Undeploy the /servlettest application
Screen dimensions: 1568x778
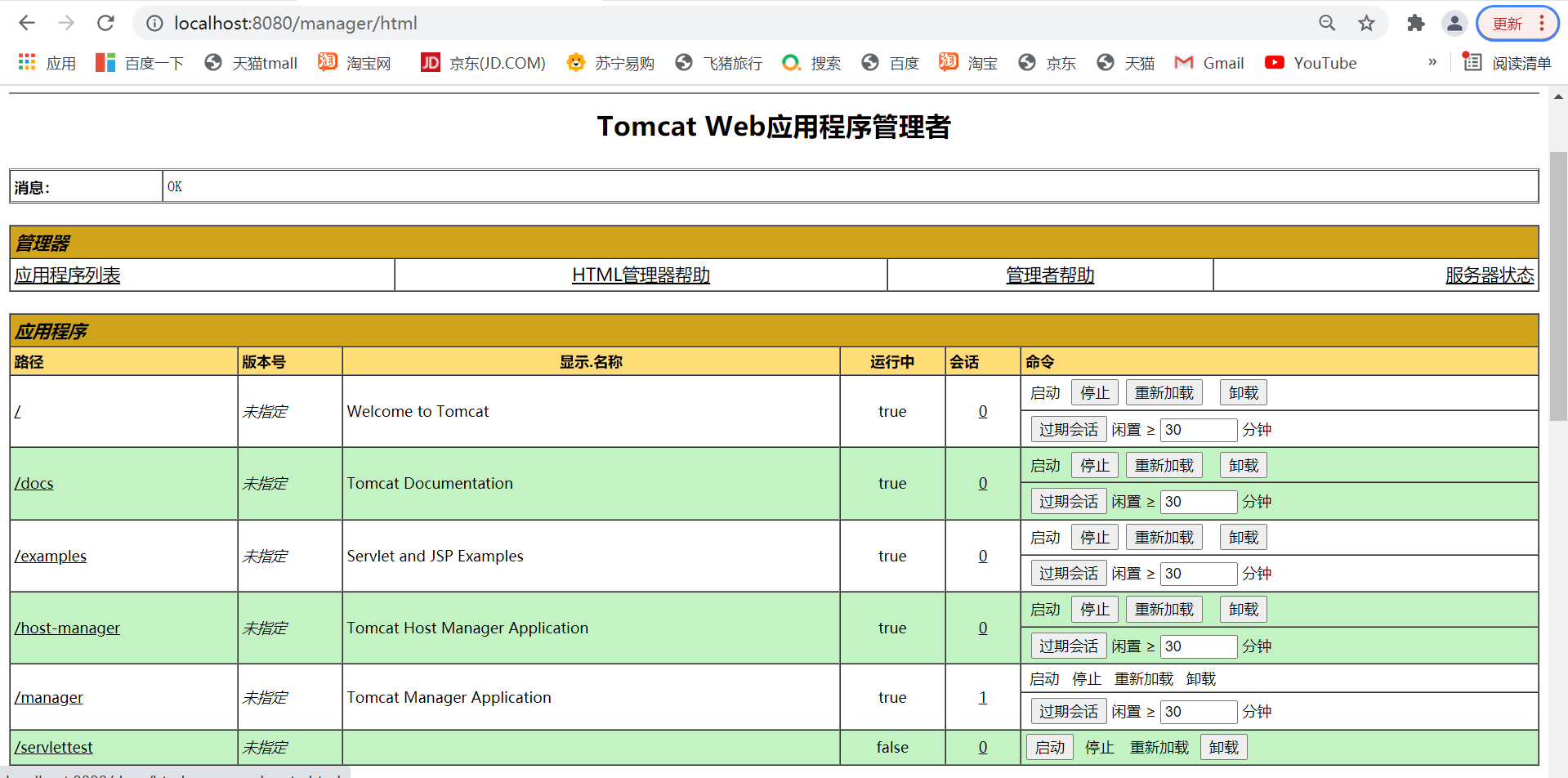(1223, 748)
